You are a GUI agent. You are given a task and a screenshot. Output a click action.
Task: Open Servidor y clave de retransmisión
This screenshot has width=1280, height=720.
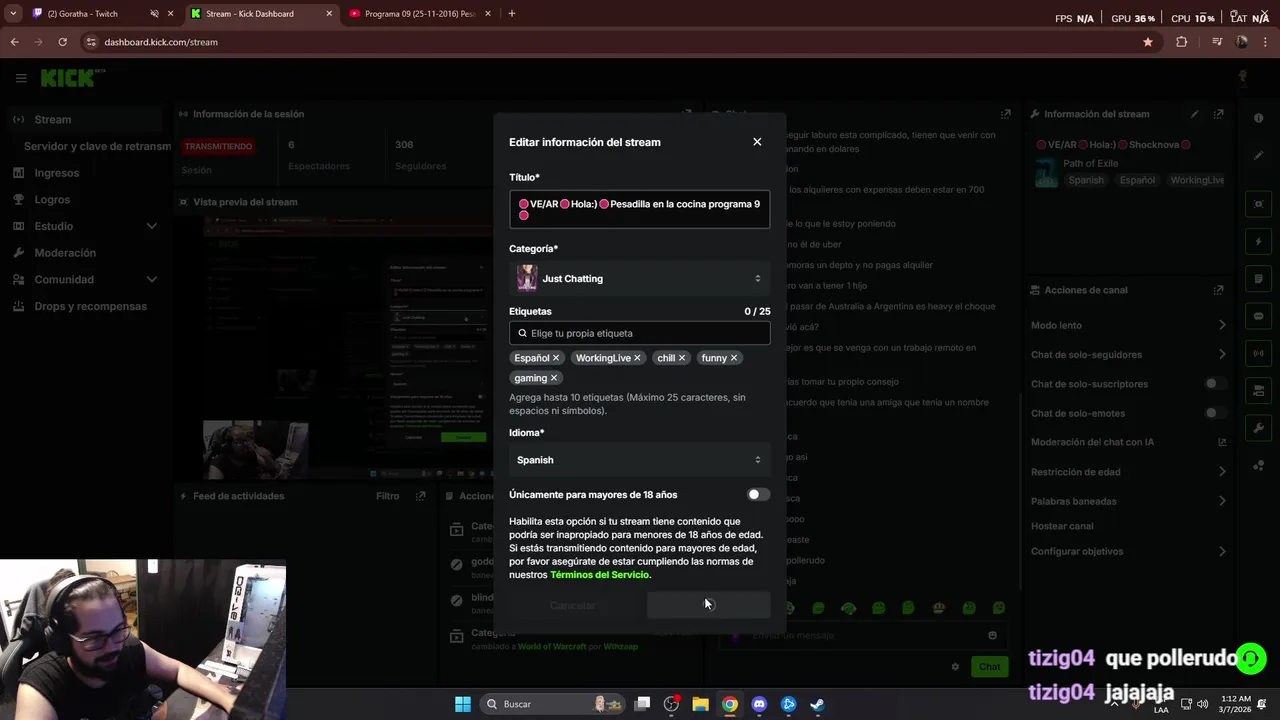[x=97, y=146]
